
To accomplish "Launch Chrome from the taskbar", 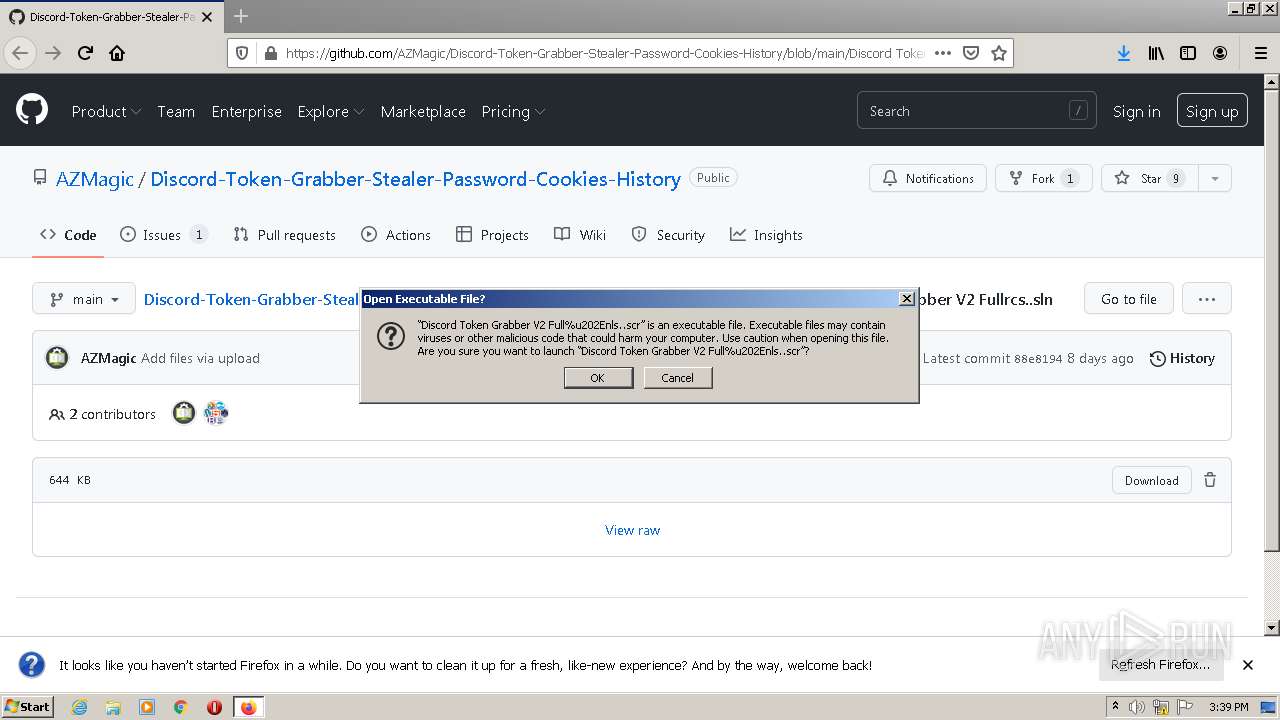I will [x=181, y=707].
